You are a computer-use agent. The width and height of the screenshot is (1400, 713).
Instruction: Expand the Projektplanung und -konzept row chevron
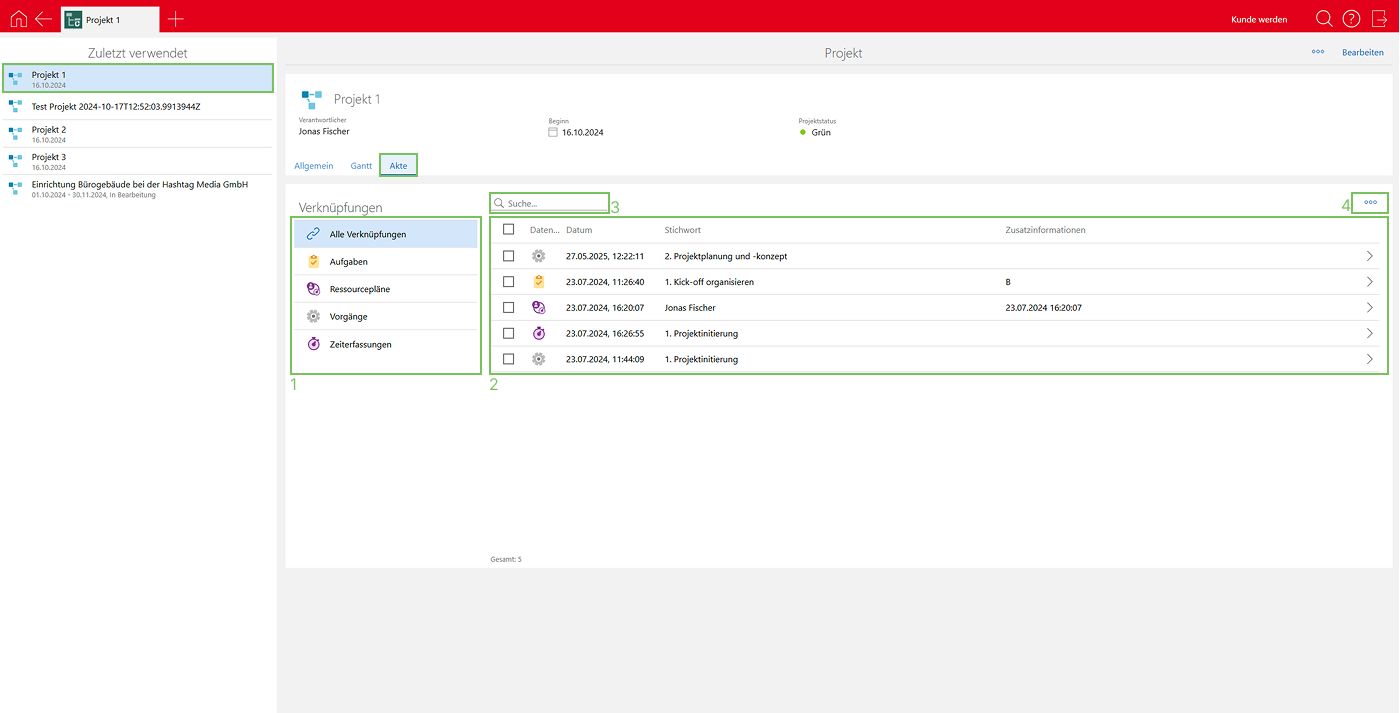point(1369,256)
